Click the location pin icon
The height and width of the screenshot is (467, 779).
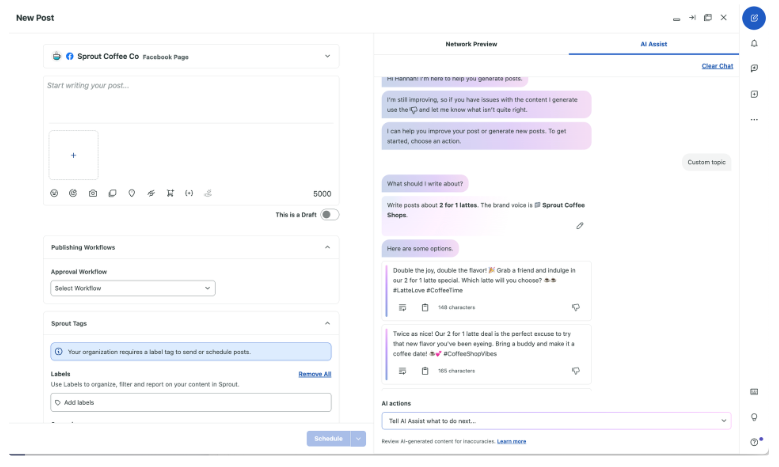(x=132, y=193)
